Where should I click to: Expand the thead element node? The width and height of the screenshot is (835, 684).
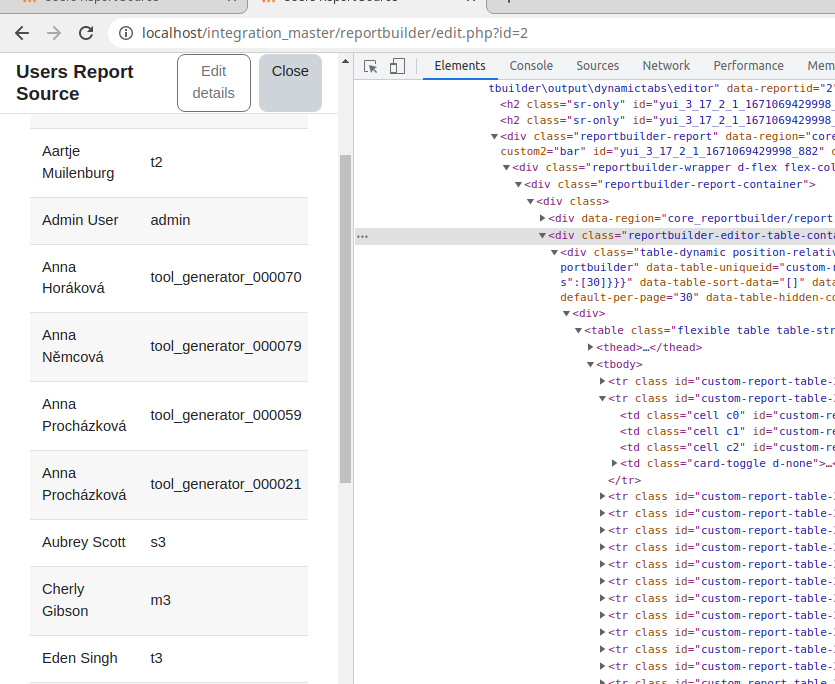(x=590, y=347)
